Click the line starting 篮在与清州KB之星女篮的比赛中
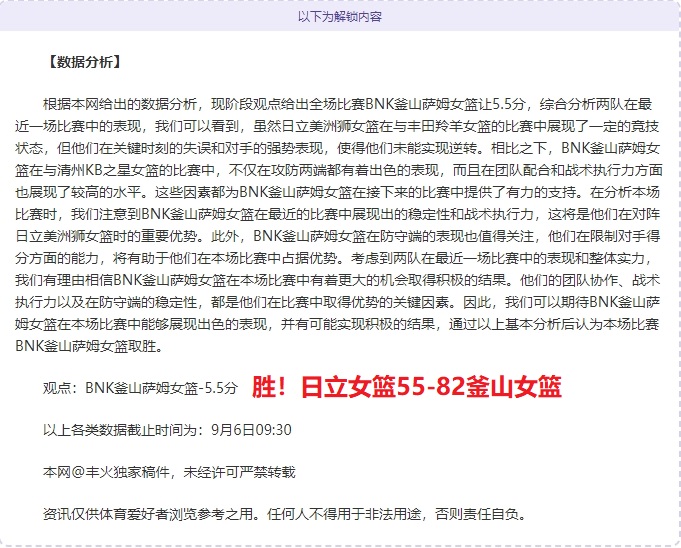681x548 pixels. [x=338, y=170]
